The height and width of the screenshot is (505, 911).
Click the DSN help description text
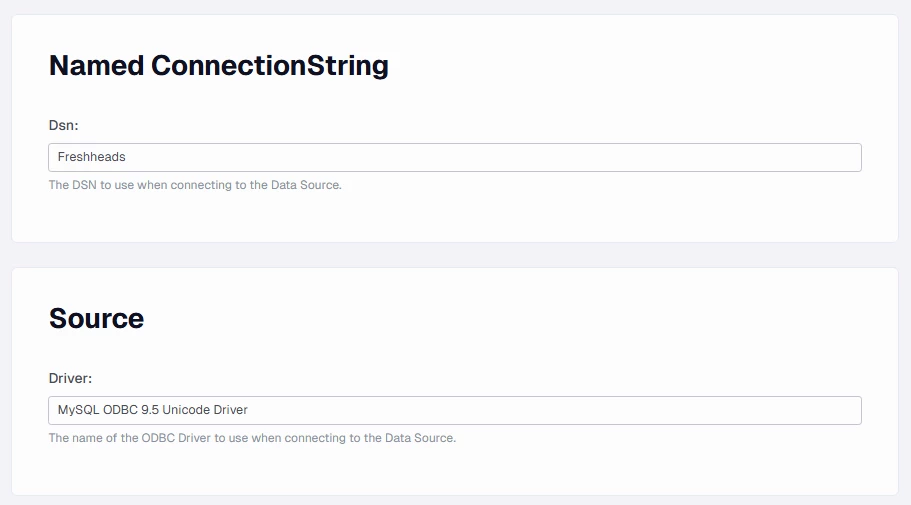(195, 185)
